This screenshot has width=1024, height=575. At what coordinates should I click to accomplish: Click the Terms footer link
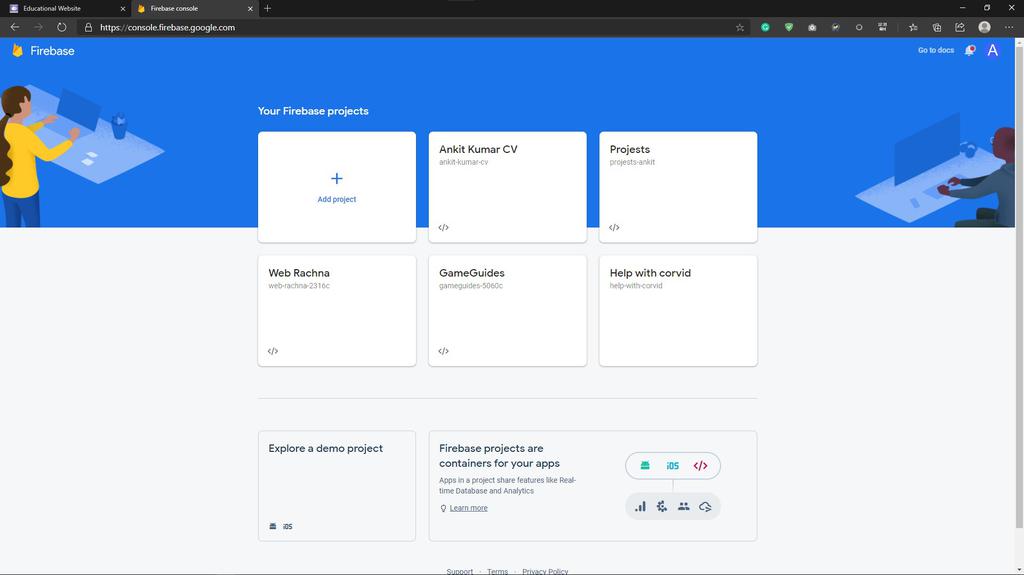[497, 571]
